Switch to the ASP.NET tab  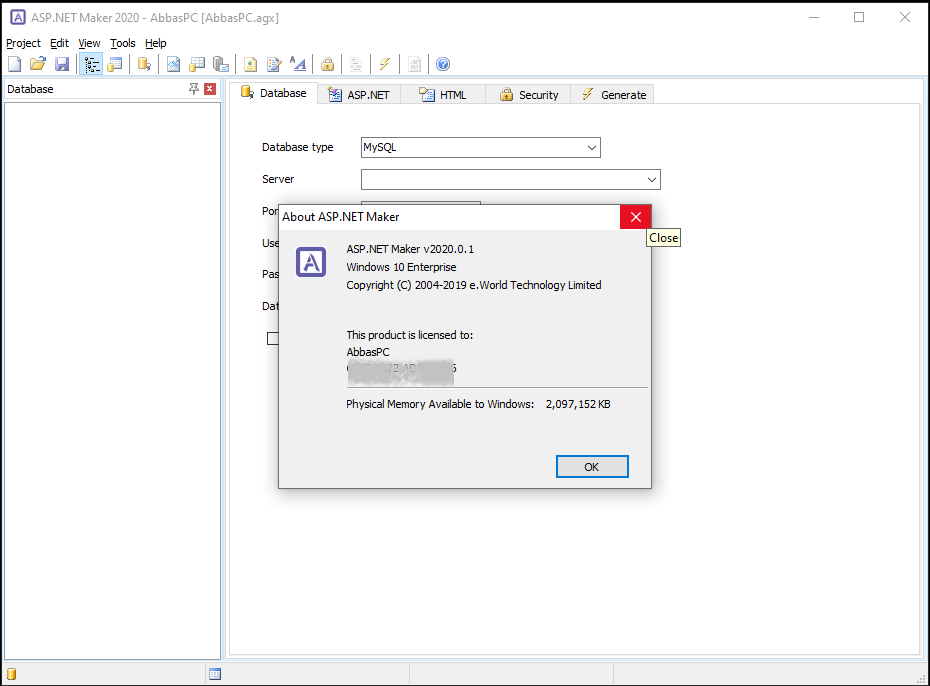359,95
